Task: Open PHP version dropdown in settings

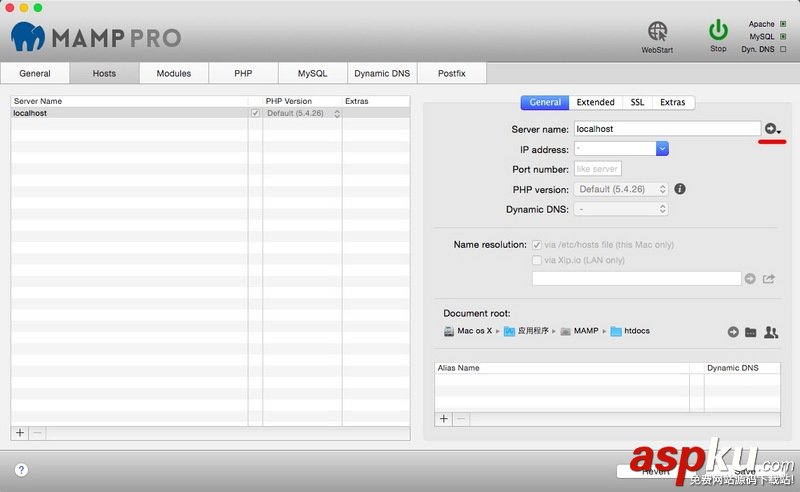Action: pos(621,189)
